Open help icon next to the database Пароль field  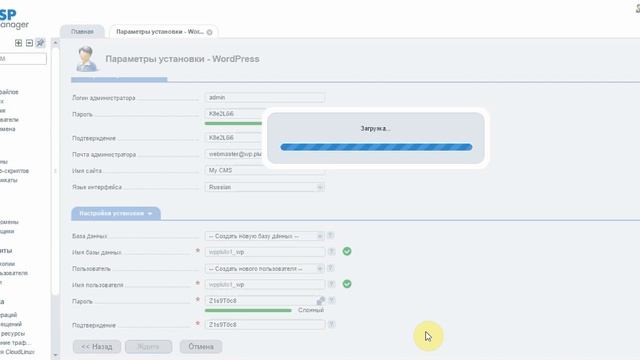(x=332, y=300)
